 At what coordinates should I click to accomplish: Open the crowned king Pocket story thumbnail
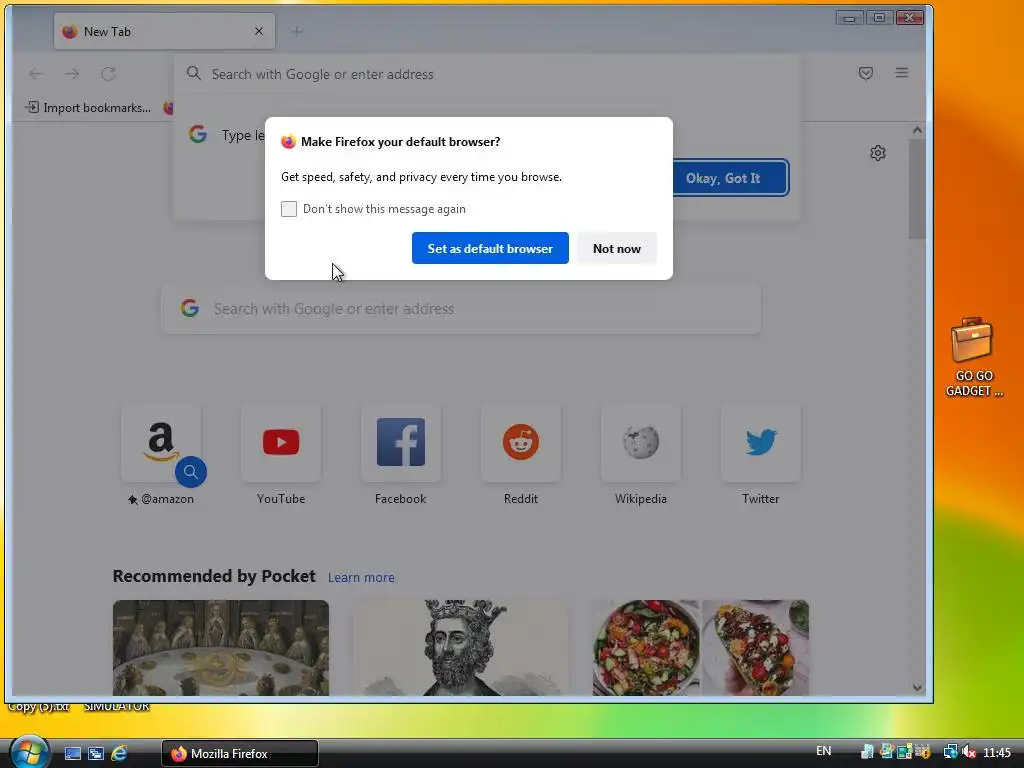(x=461, y=648)
